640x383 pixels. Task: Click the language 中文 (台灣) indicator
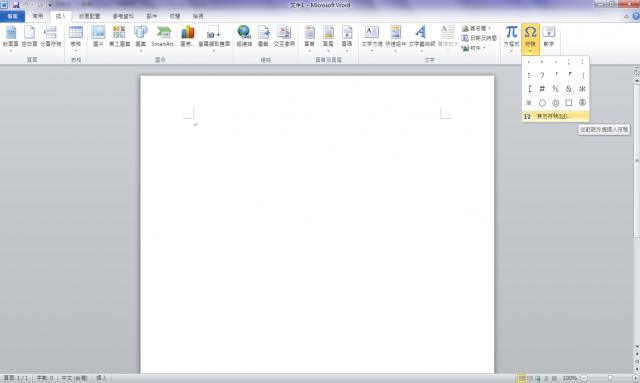74,378
